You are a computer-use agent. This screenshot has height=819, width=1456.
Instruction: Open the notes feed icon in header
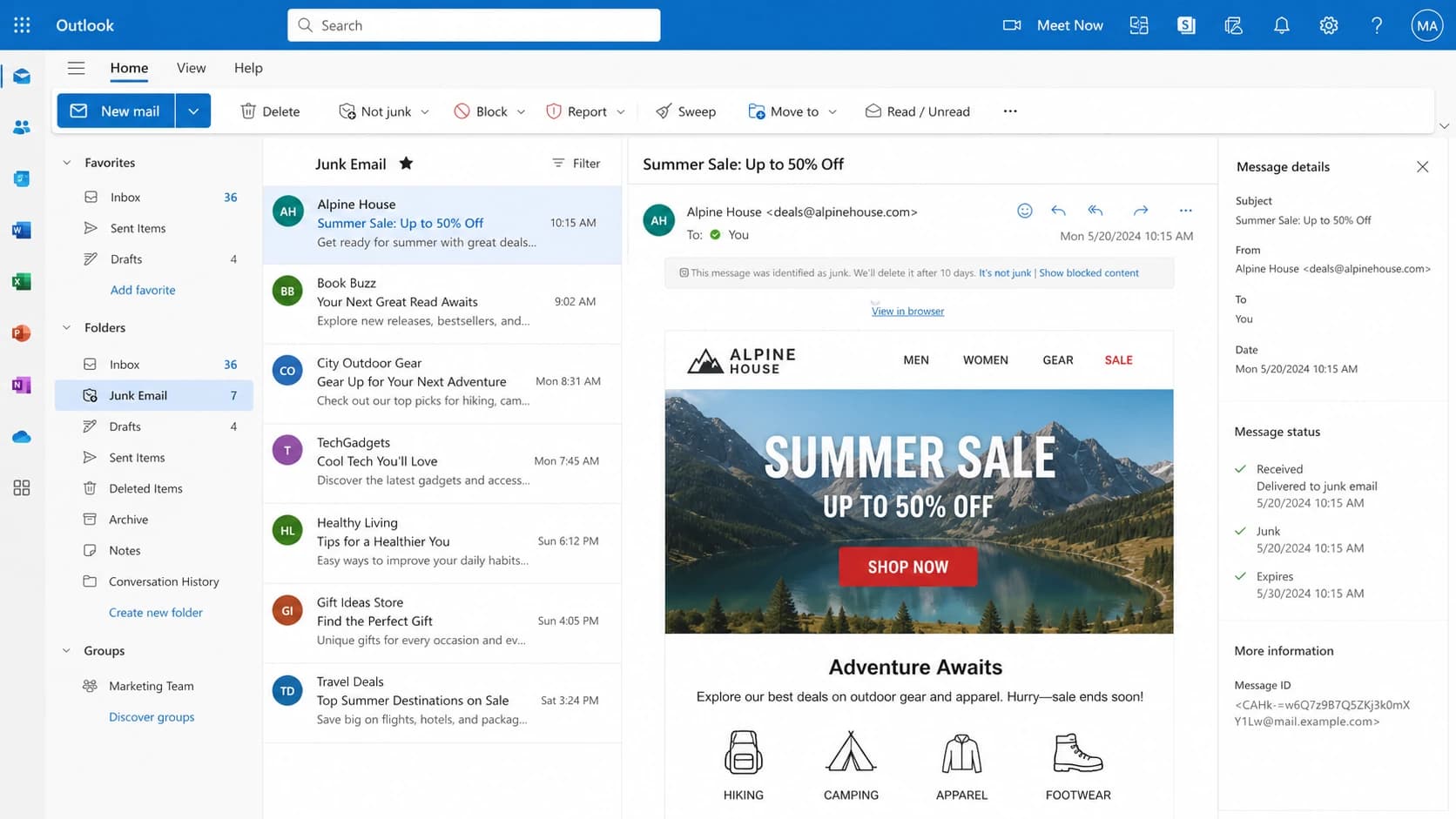pyautogui.click(x=1233, y=25)
